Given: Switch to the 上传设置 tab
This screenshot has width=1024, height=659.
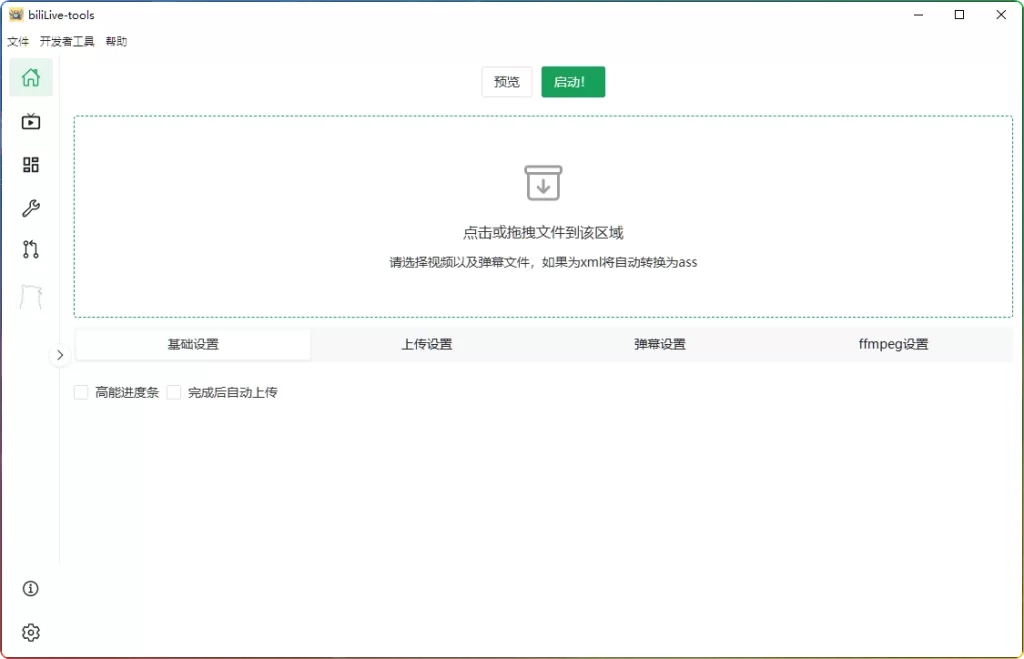Looking at the screenshot, I should tap(428, 343).
